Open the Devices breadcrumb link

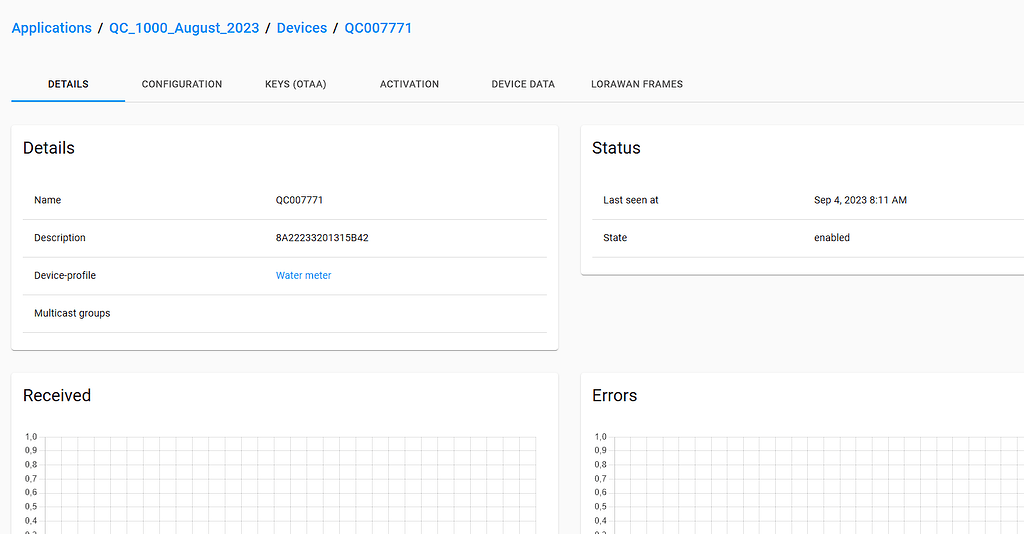tap(302, 28)
